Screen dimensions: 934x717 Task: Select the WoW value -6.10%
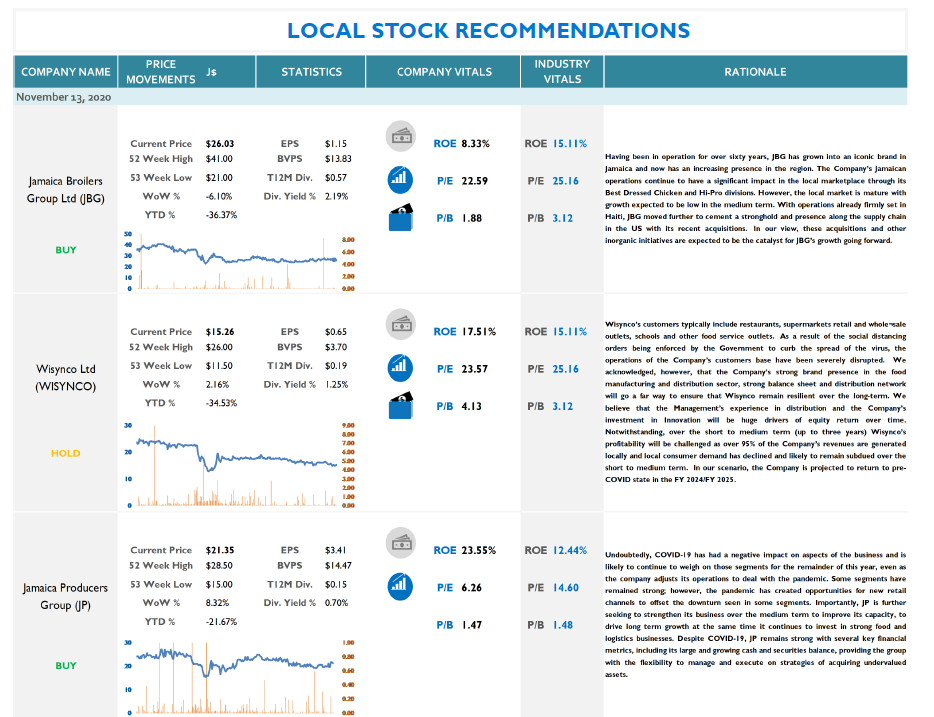pos(219,197)
